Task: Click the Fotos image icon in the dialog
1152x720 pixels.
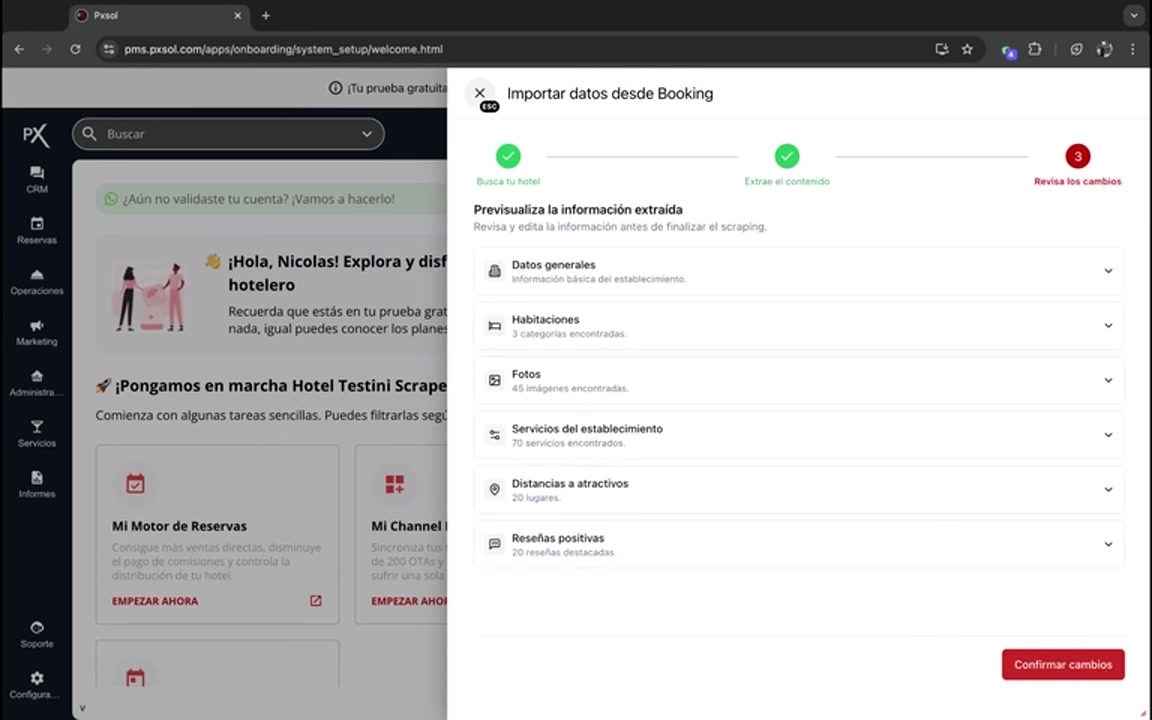Action: [x=494, y=380]
